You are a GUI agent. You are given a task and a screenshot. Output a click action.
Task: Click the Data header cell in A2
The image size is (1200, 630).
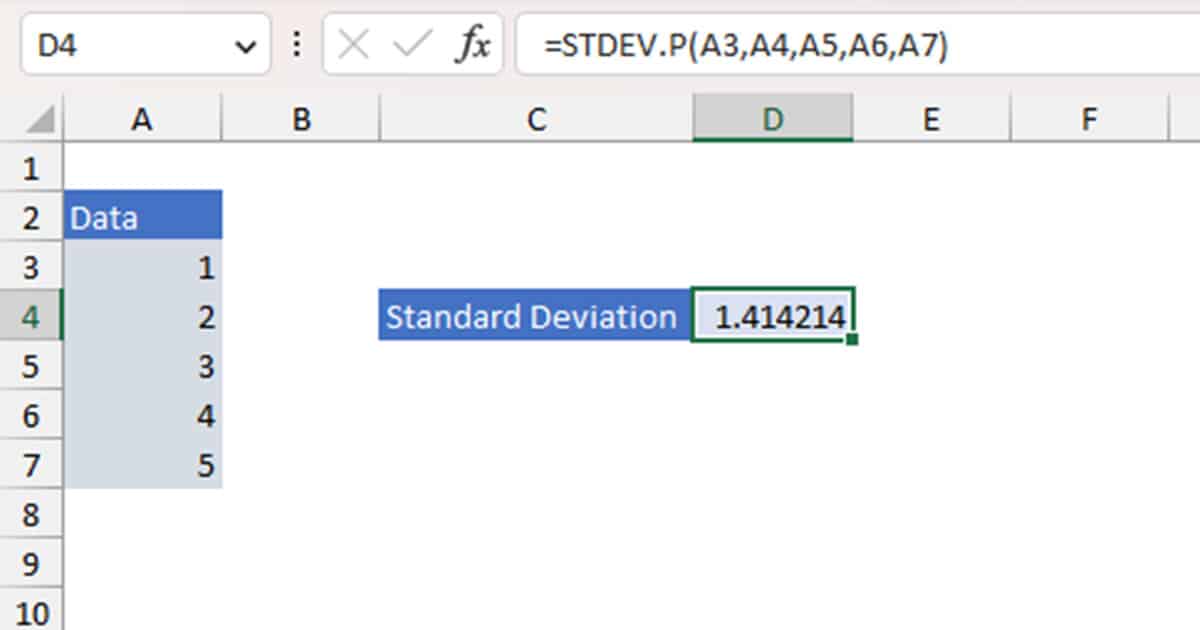point(143,216)
